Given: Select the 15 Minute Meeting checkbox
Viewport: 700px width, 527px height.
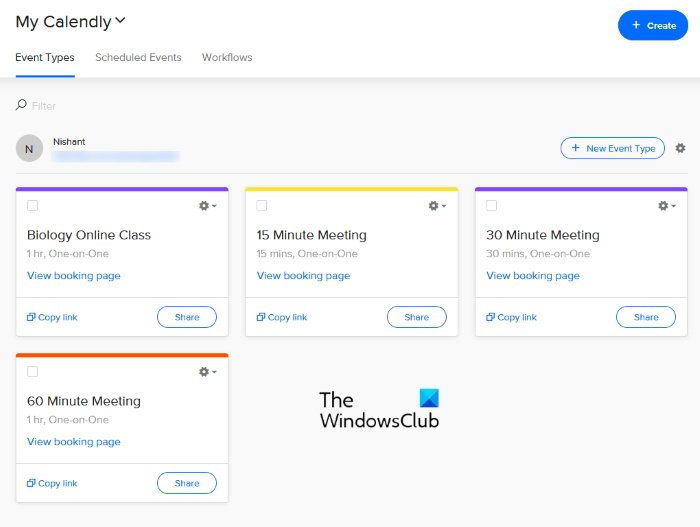Looking at the screenshot, I should pos(262,206).
